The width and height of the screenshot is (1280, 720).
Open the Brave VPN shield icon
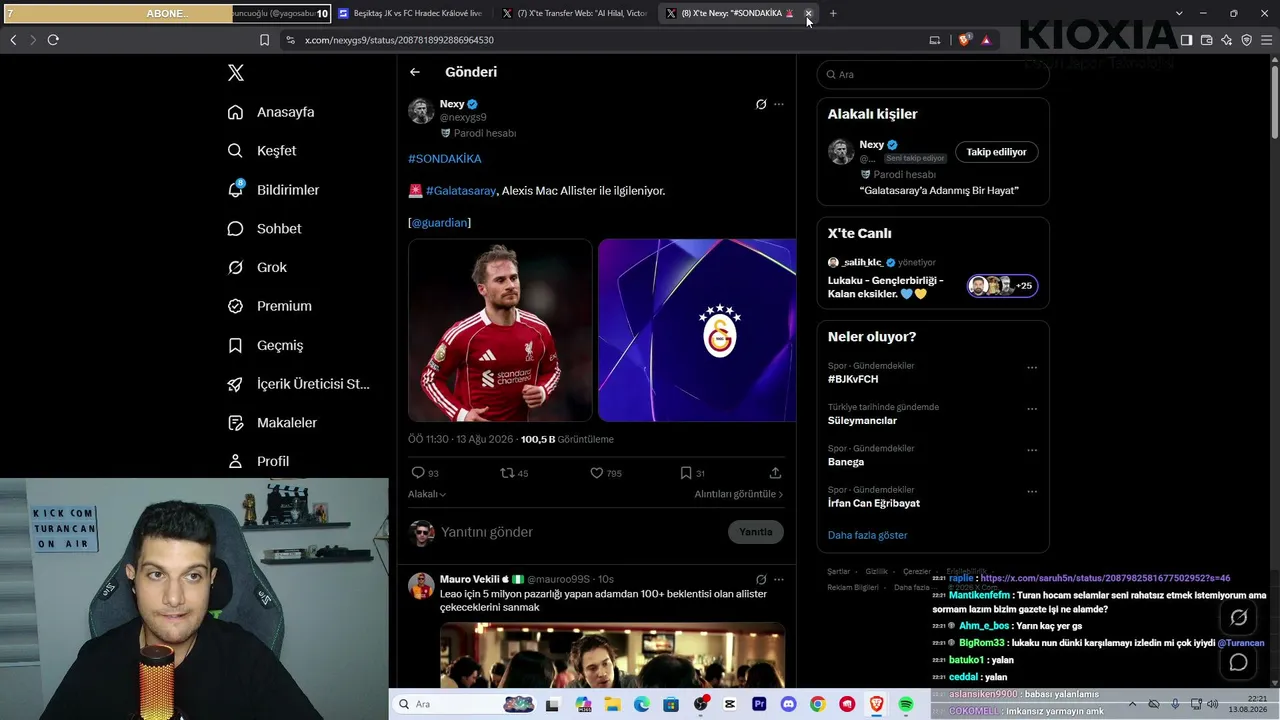pyautogui.click(x=1246, y=40)
